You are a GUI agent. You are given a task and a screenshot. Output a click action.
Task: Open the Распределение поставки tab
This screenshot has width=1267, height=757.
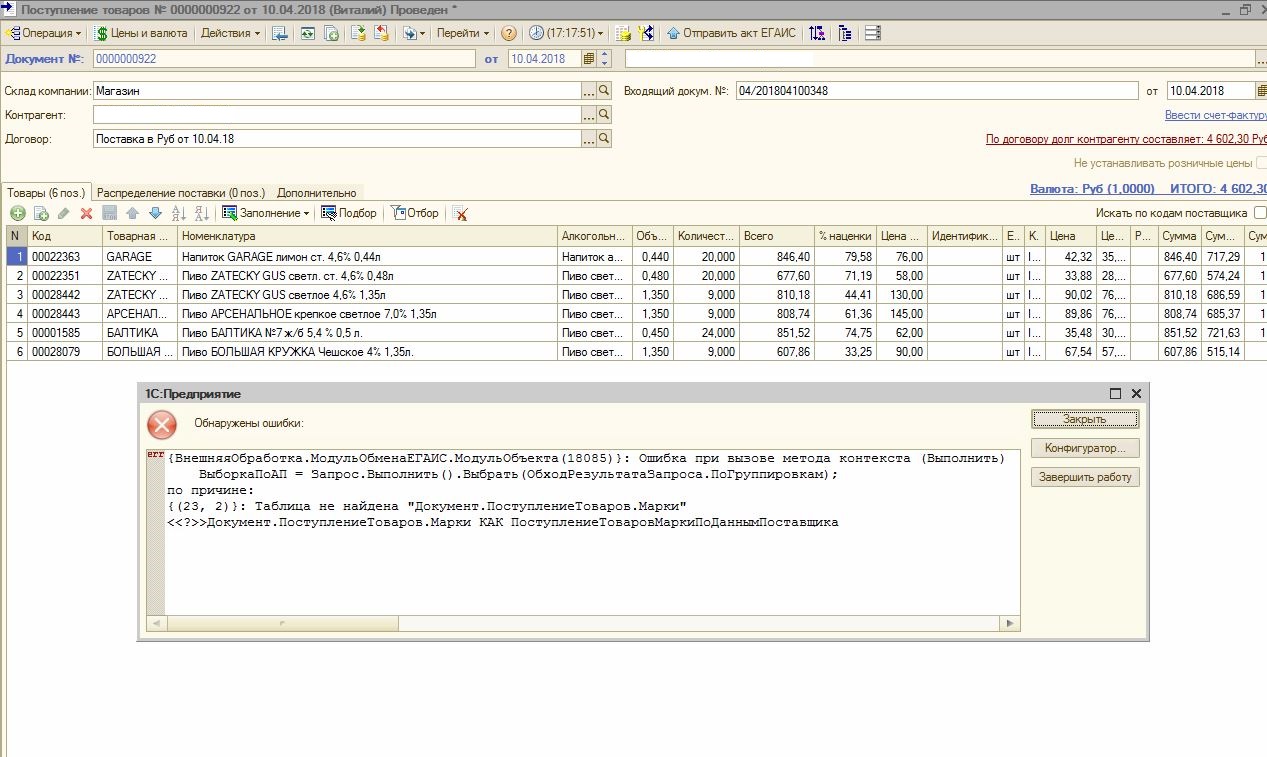point(181,193)
